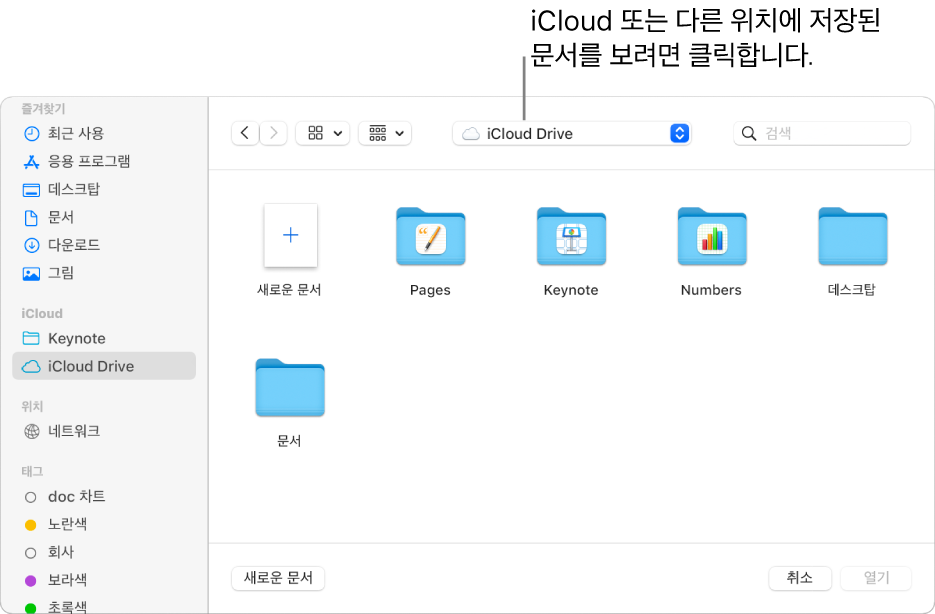Open 그림 in the sidebar
Image resolution: width=935 pixels, height=614 pixels.
pos(104,272)
